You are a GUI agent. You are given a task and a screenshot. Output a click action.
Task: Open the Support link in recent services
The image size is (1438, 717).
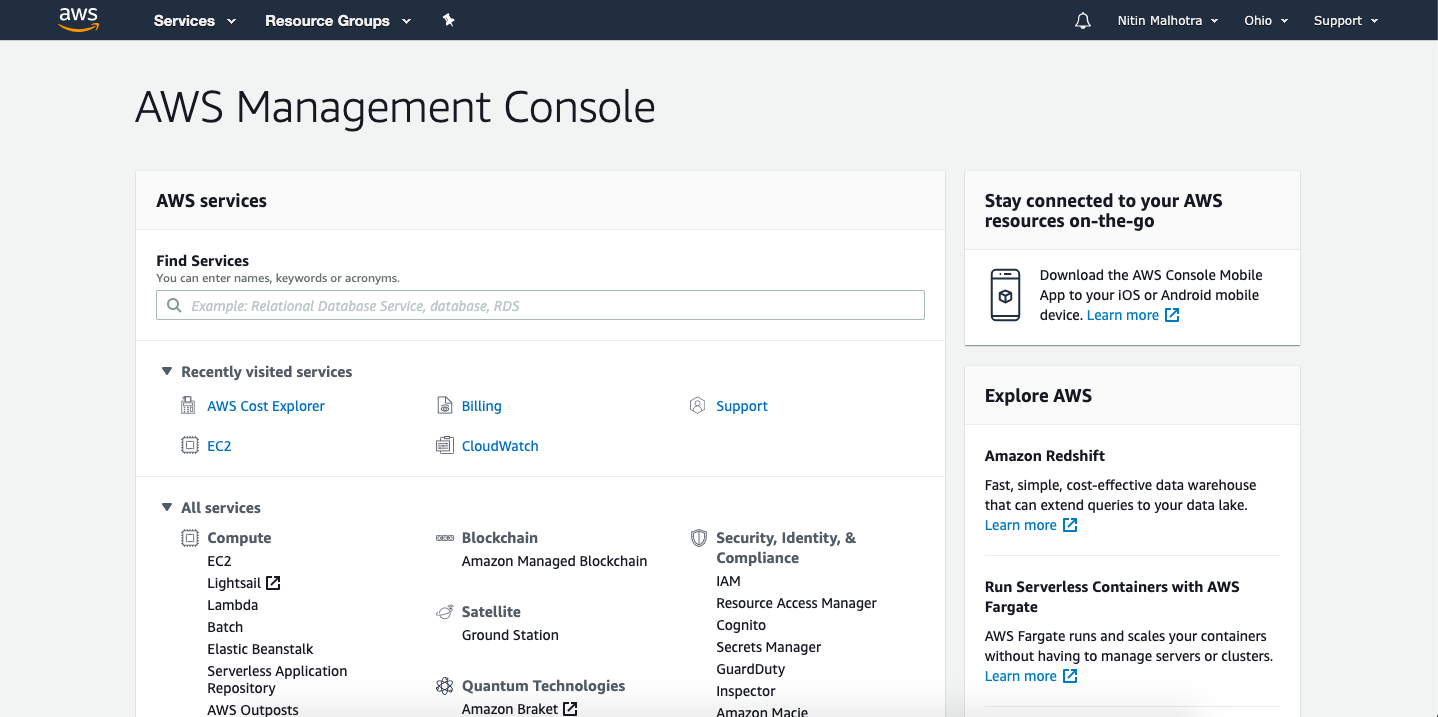742,406
